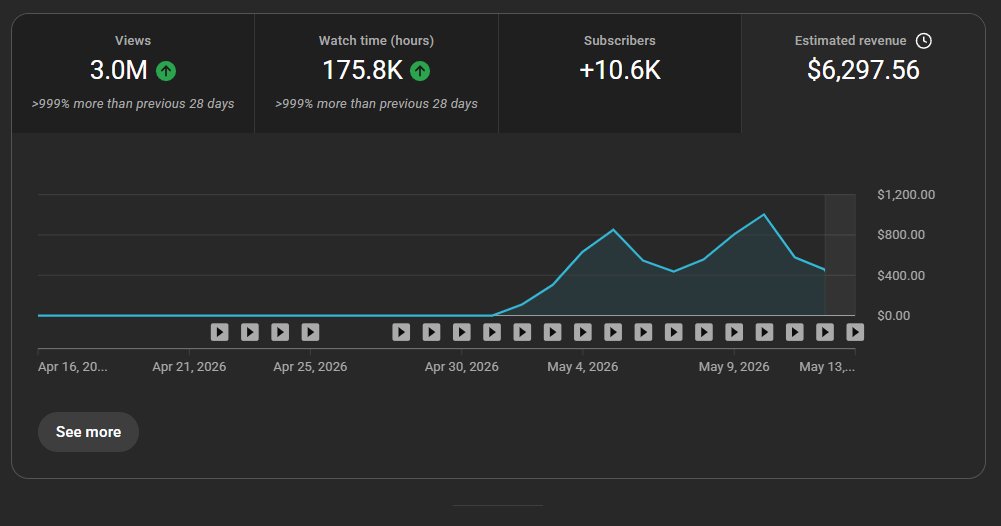Open the video marker for Apr 29
Viewport: 1001px width, 526px height.
[x=432, y=332]
